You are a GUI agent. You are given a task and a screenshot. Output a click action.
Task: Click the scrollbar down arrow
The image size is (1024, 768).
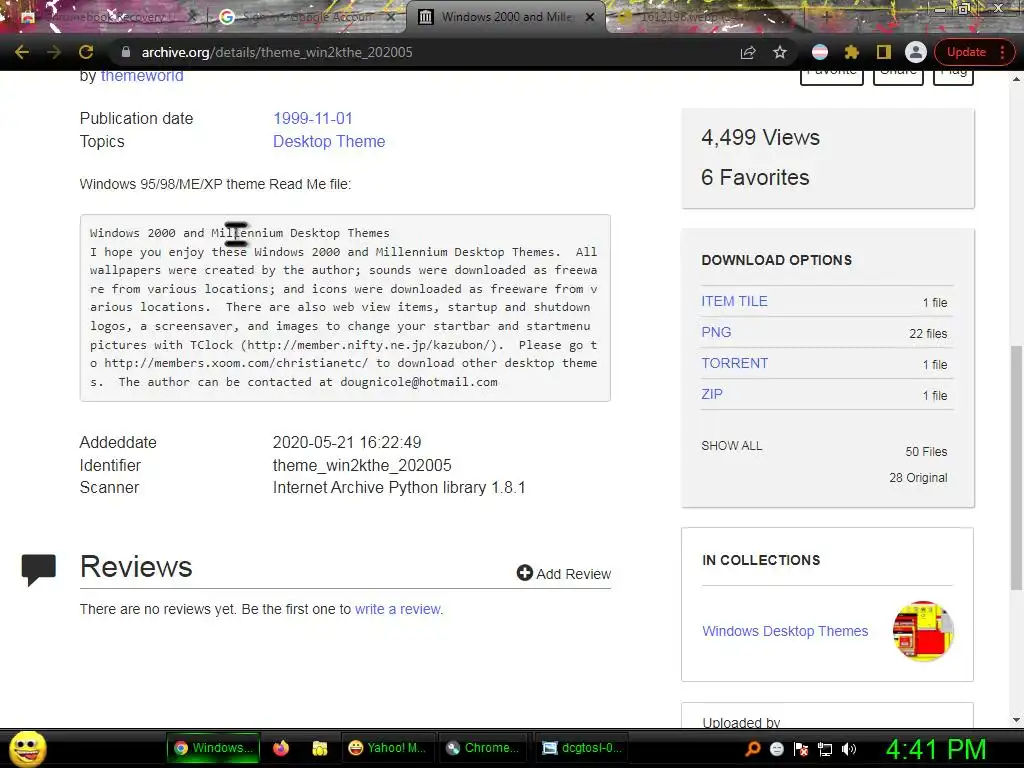point(1016,719)
